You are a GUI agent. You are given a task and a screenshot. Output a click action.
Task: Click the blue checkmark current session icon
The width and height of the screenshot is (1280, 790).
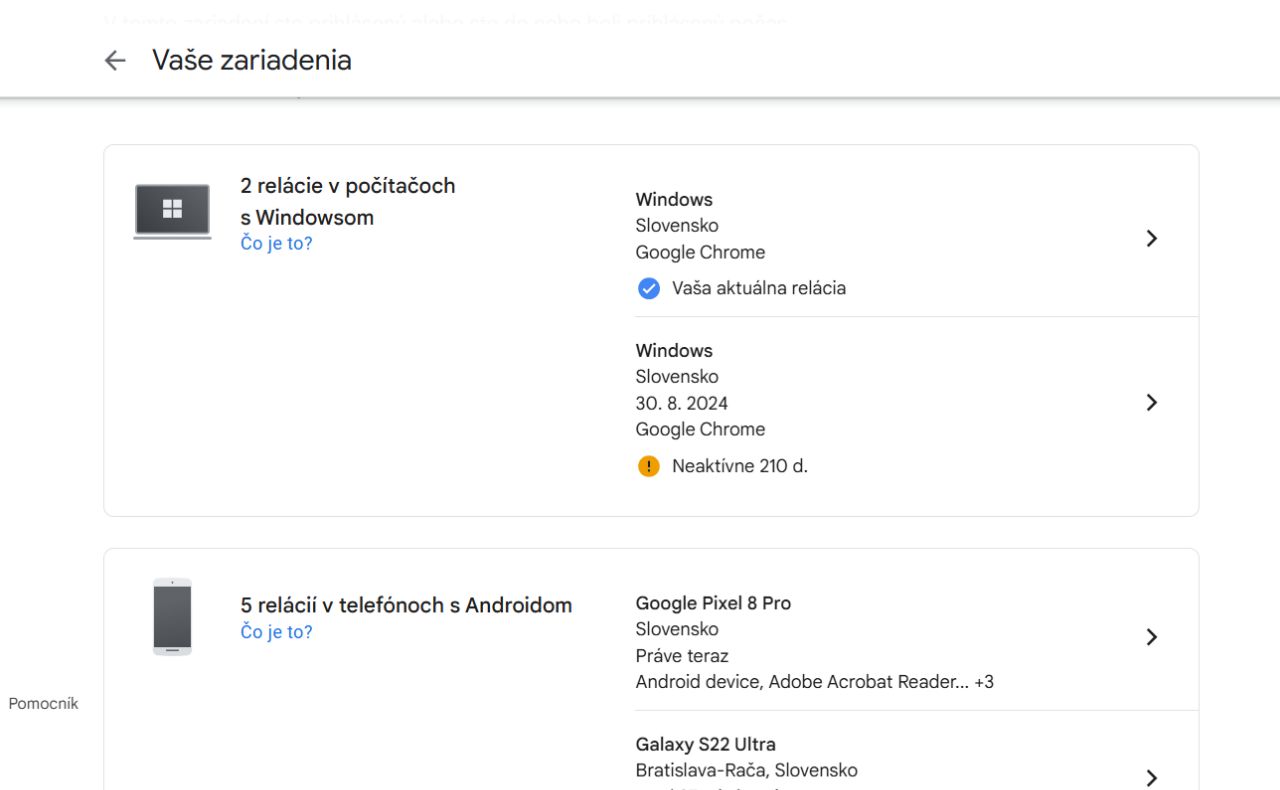tap(649, 289)
